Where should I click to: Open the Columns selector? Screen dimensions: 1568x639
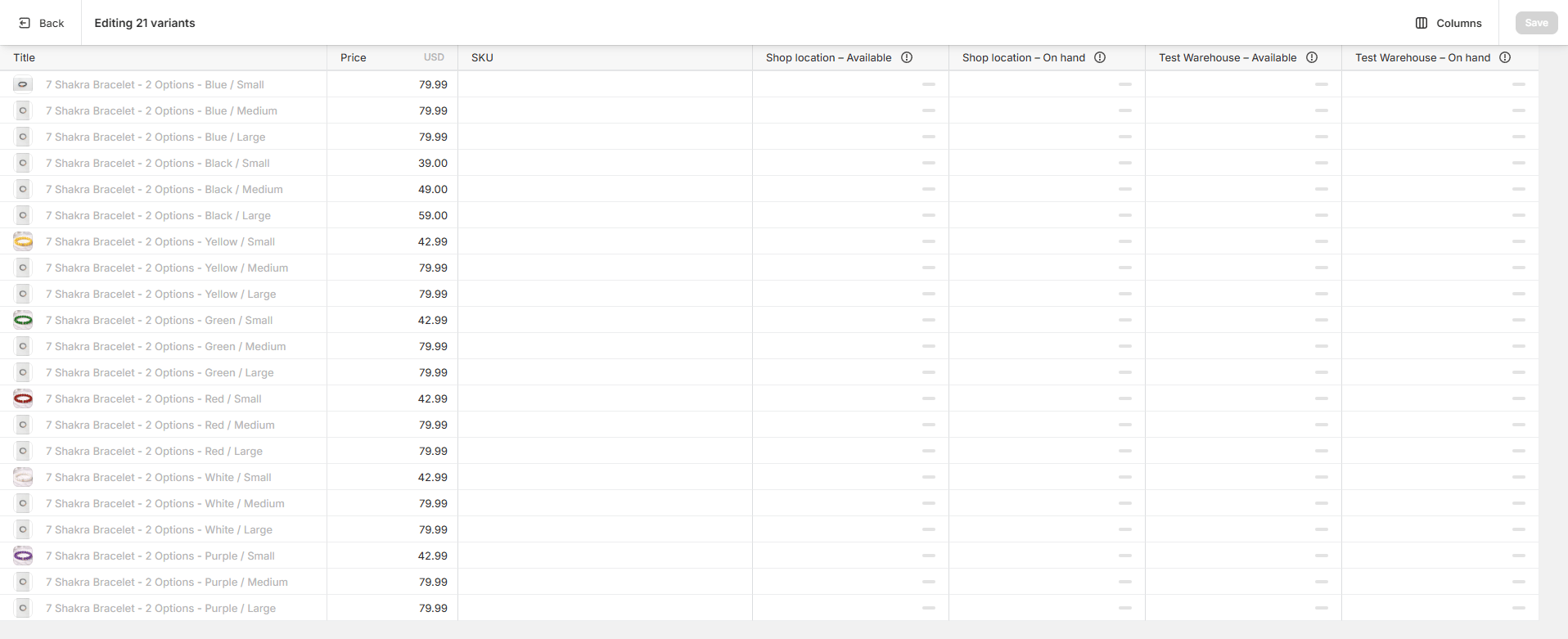click(1449, 23)
